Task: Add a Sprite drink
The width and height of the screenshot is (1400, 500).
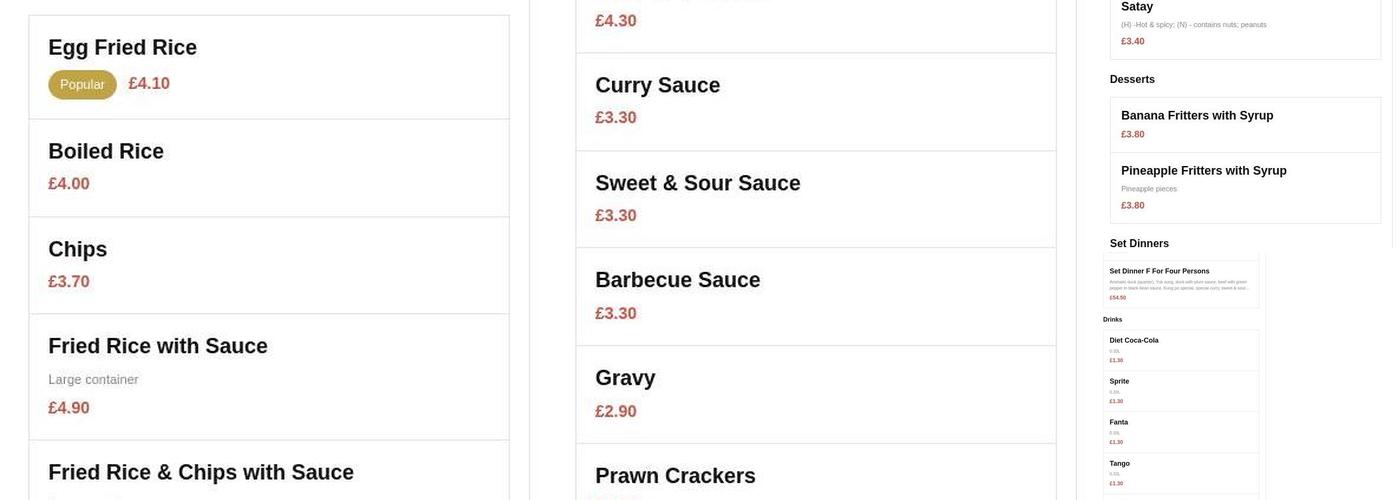Action: click(1180, 391)
